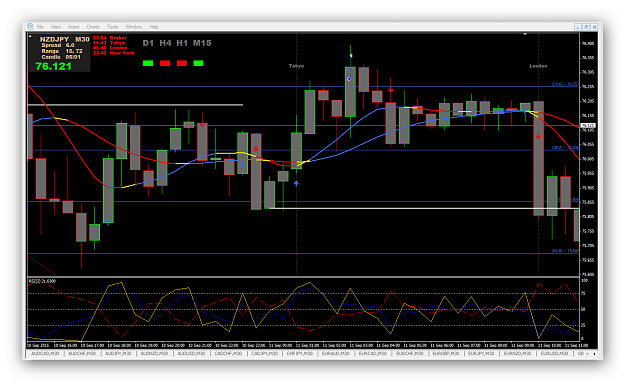625x382 pixels.
Task: Switch to the CADJPY,M30 chart tab
Action: click(265, 353)
